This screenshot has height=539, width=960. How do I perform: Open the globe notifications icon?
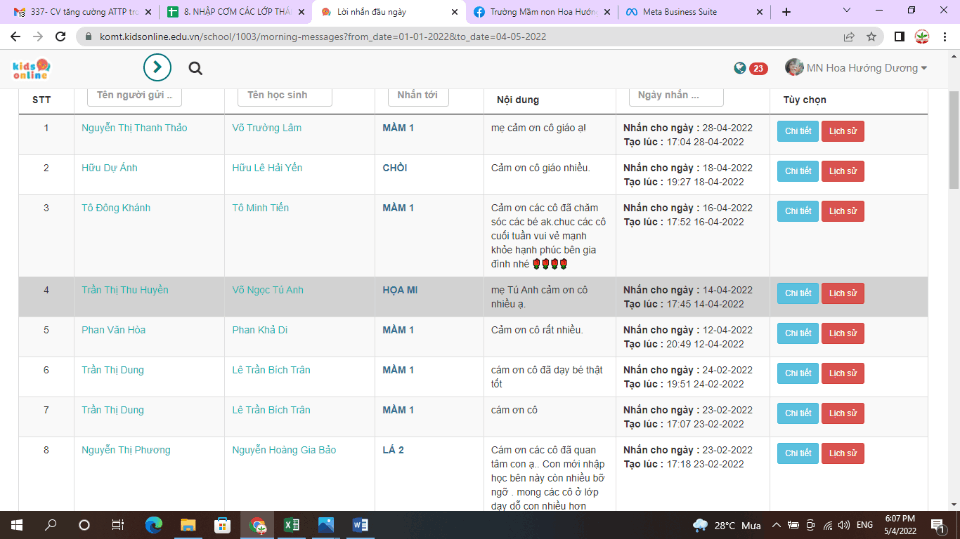coord(740,68)
